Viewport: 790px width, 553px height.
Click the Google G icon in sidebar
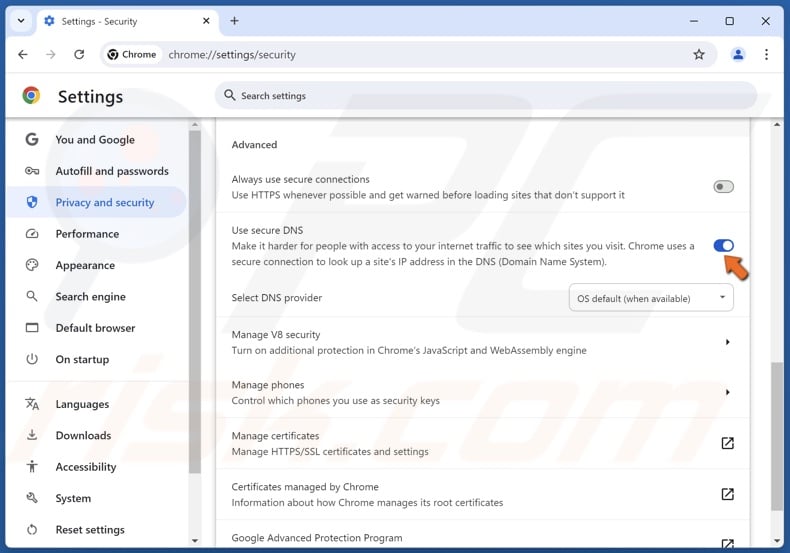click(x=32, y=139)
